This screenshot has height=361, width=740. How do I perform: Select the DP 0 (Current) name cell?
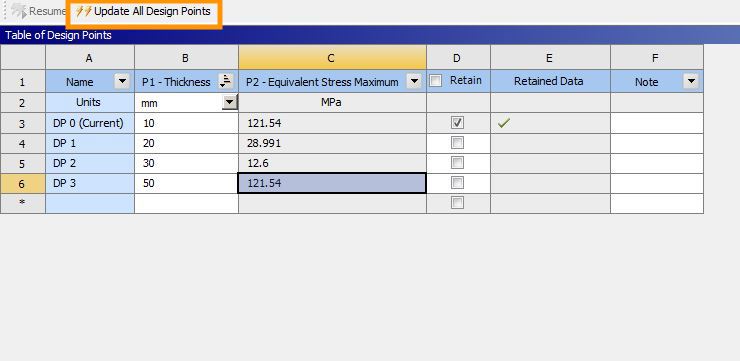pos(90,123)
